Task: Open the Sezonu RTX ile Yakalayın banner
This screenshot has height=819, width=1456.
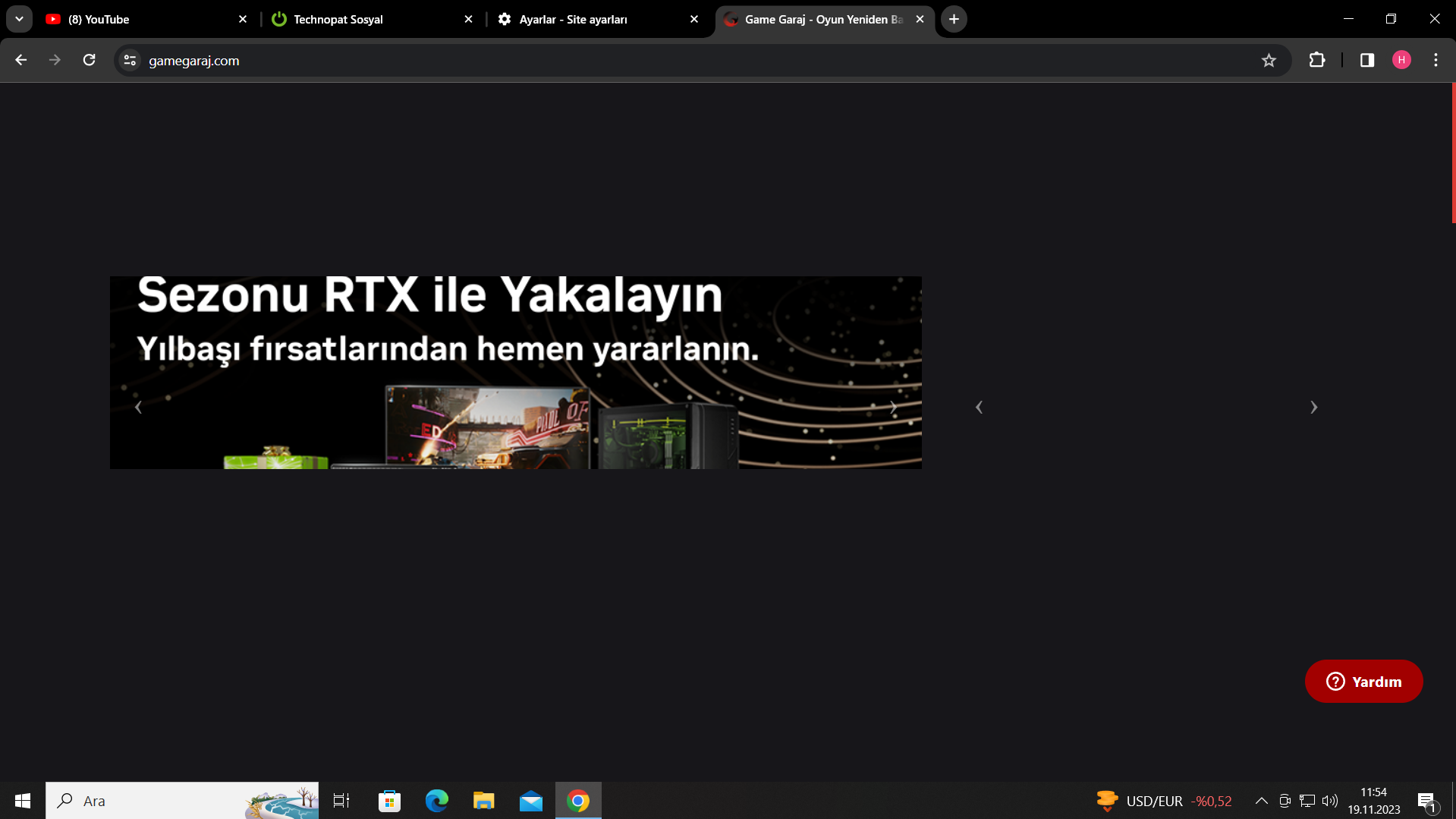Action: pyautogui.click(x=516, y=372)
